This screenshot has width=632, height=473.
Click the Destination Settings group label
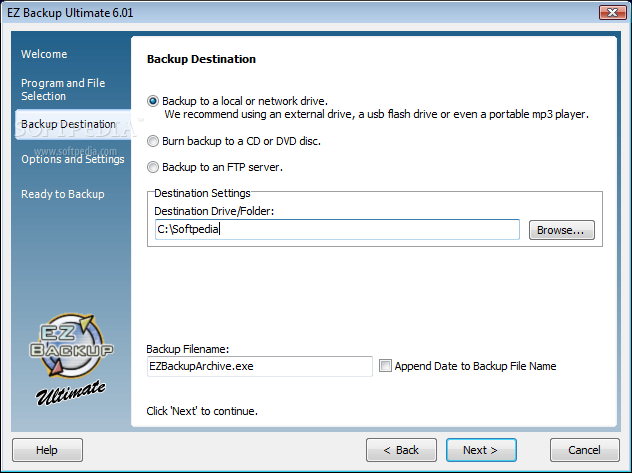[202, 193]
